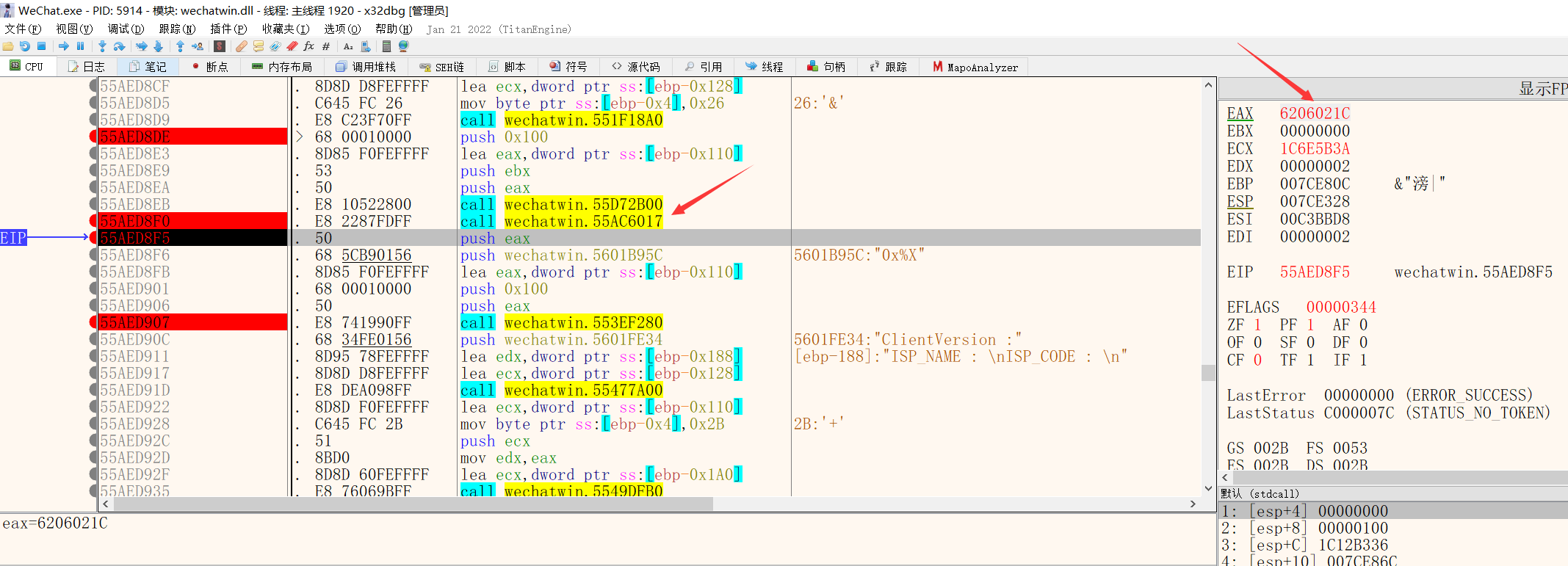Screen dimensions: 1568x566
Task: Select instruction call wechatwin.55AC6017
Action: 562,221
